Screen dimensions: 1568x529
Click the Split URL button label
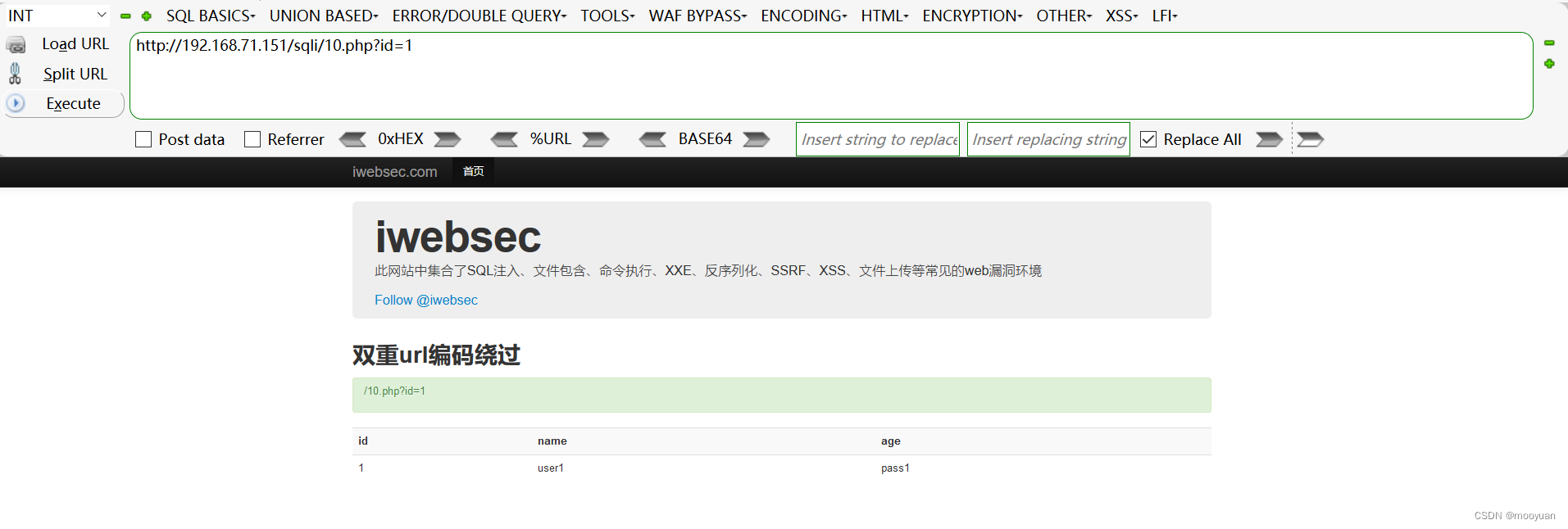click(x=75, y=74)
